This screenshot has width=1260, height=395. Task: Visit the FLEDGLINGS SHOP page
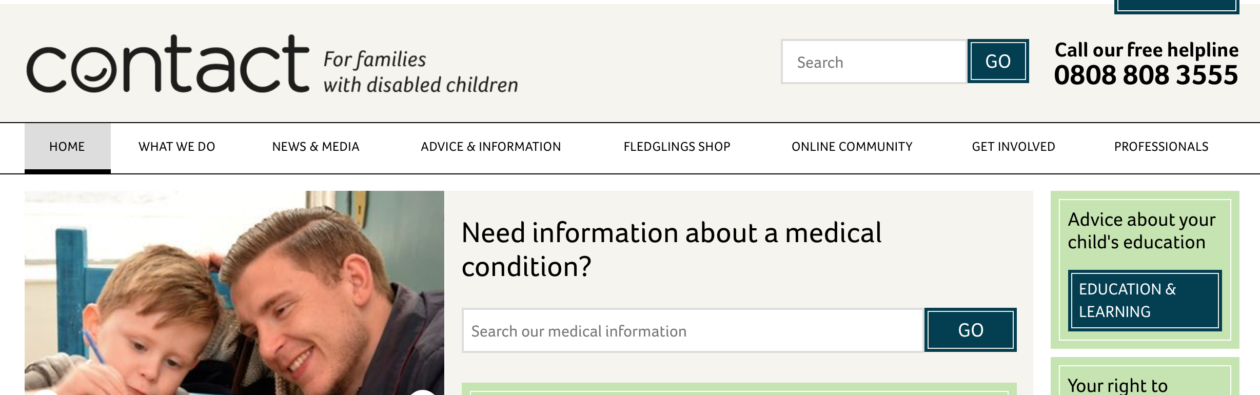(x=677, y=147)
